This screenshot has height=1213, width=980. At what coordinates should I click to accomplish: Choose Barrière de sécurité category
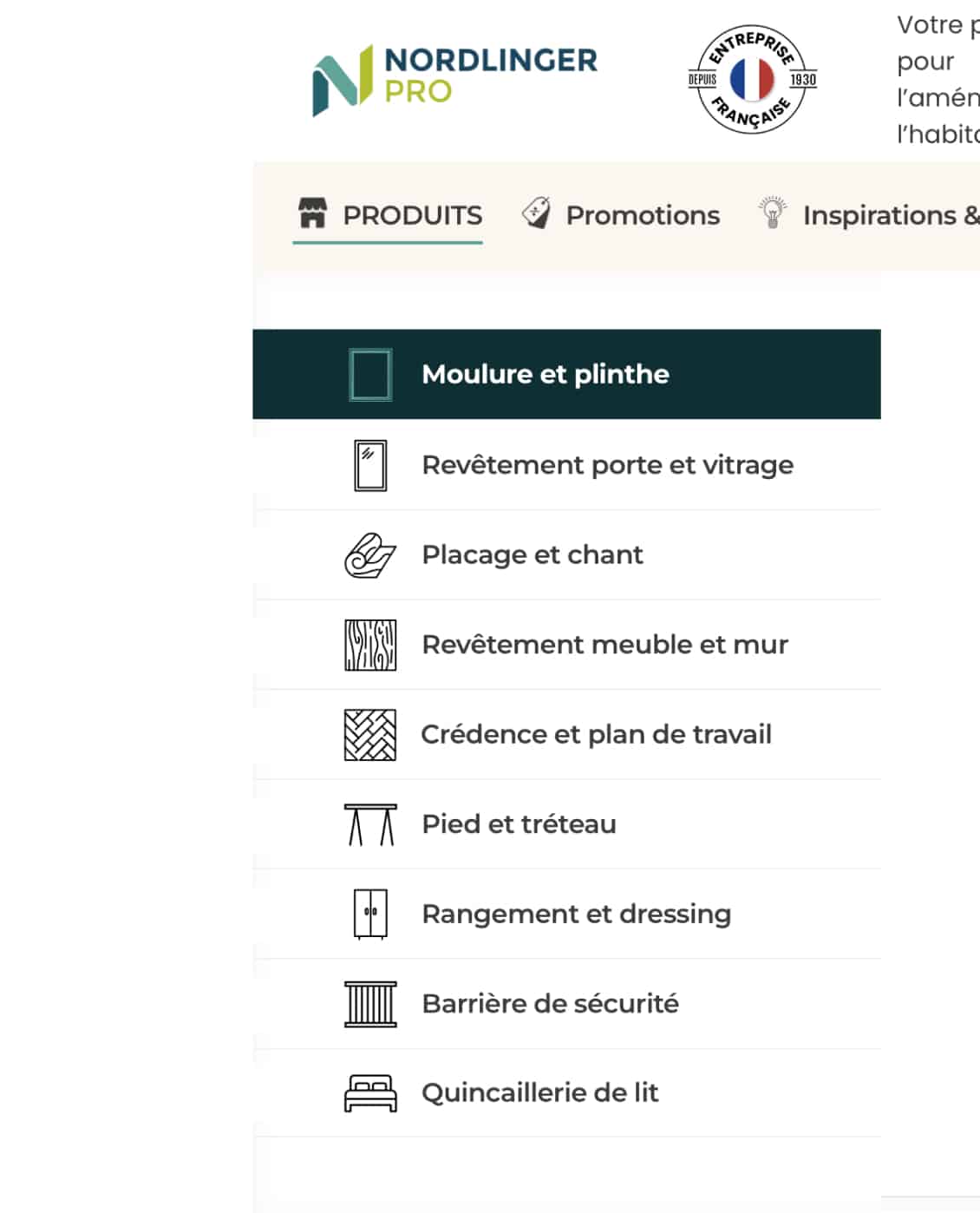550,1004
